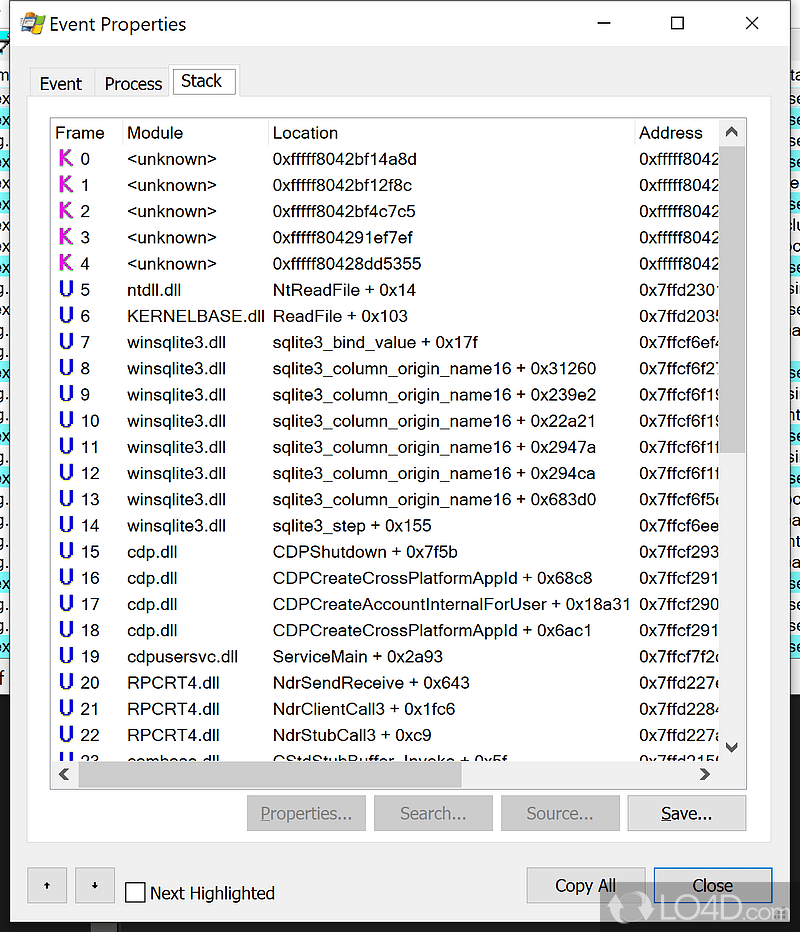
Task: Click location '0xfffff8042bf14a8d'
Action: coord(344,159)
